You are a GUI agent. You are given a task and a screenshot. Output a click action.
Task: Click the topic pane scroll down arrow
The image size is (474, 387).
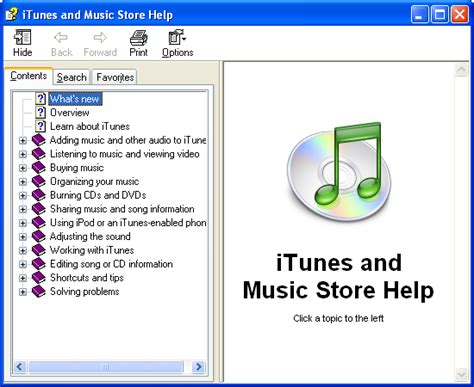point(462,374)
